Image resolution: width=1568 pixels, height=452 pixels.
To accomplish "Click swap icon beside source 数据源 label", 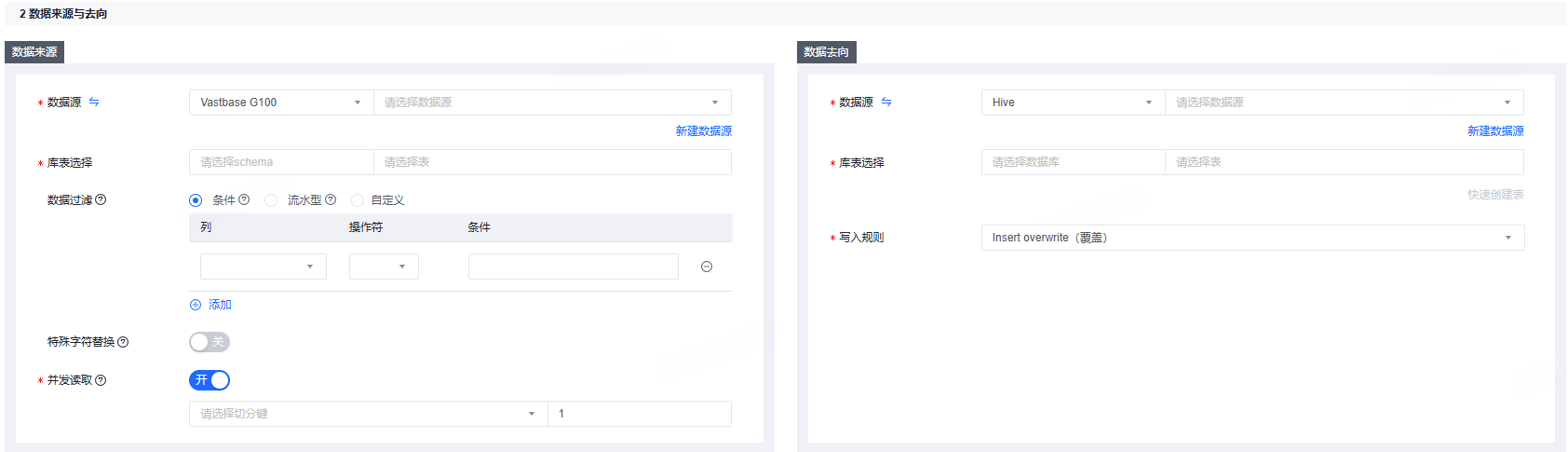I will tap(94, 103).
